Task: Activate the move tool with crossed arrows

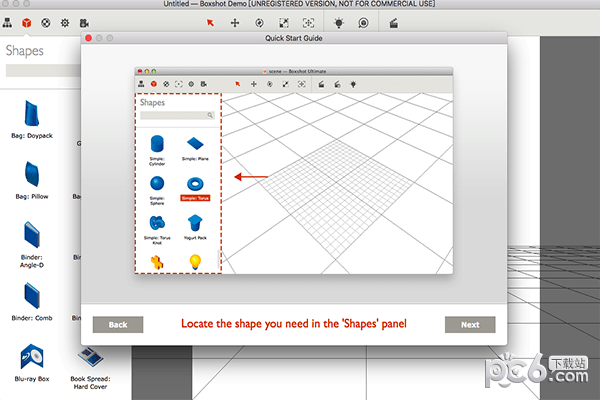Action: click(235, 23)
